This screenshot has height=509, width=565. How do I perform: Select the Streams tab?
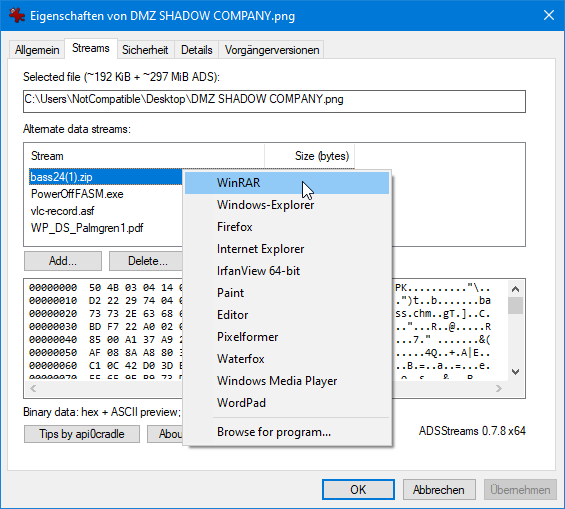tap(91, 48)
